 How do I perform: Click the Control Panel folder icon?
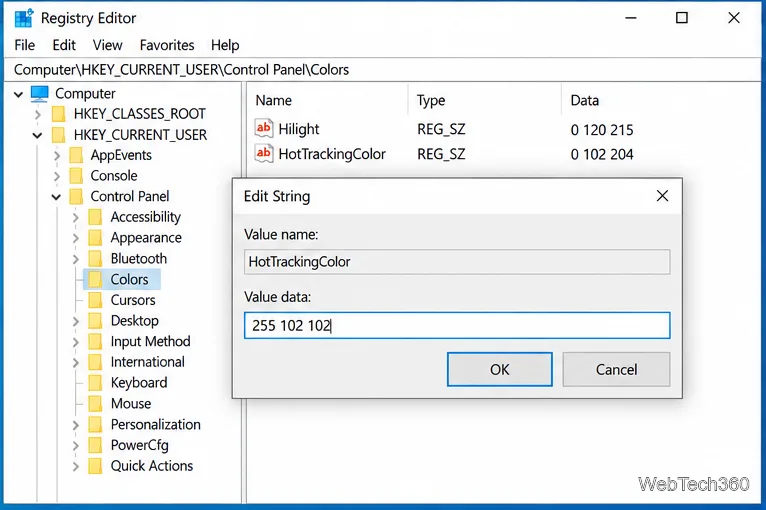76,197
